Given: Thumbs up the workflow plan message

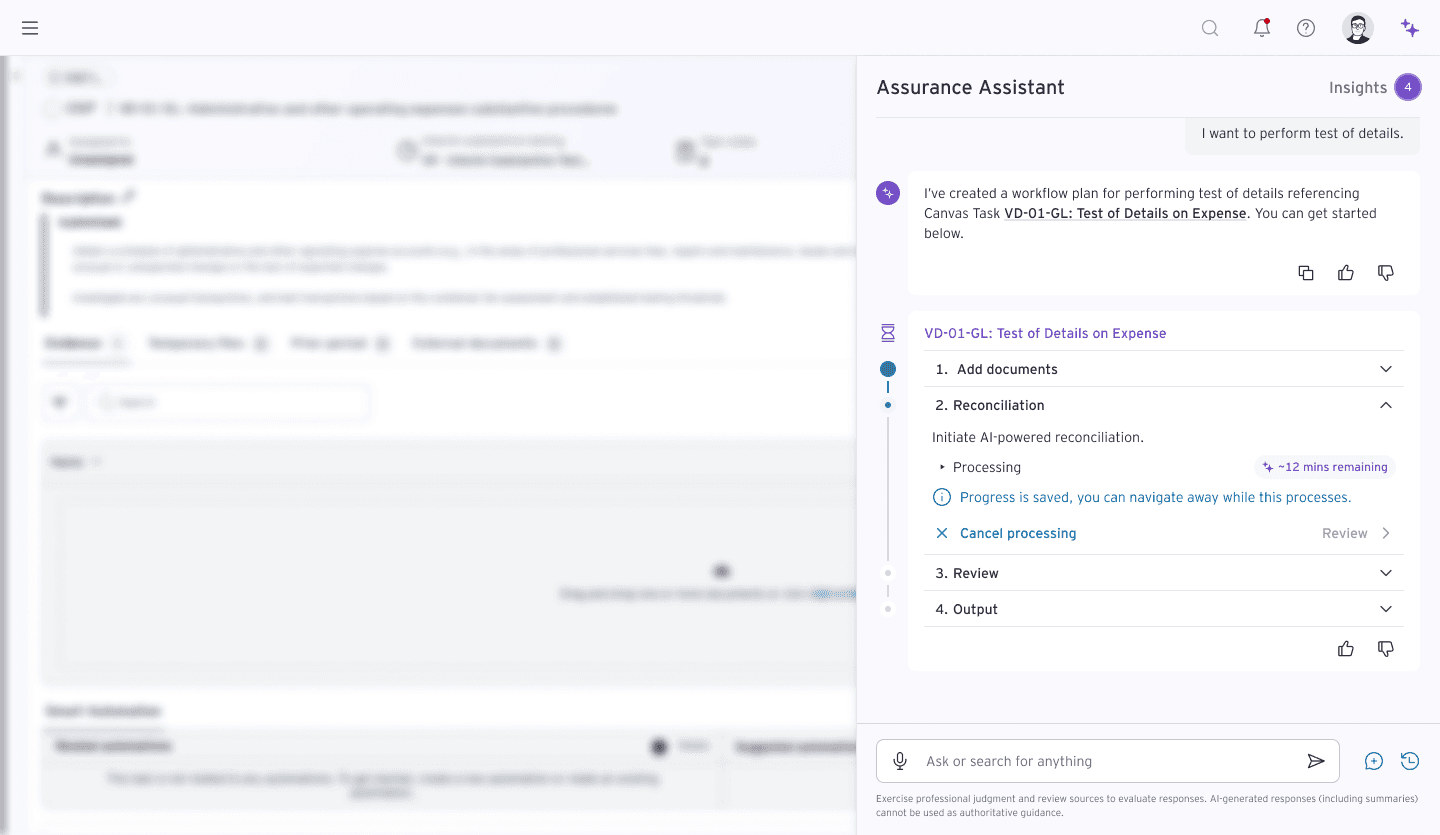Looking at the screenshot, I should (x=1346, y=273).
